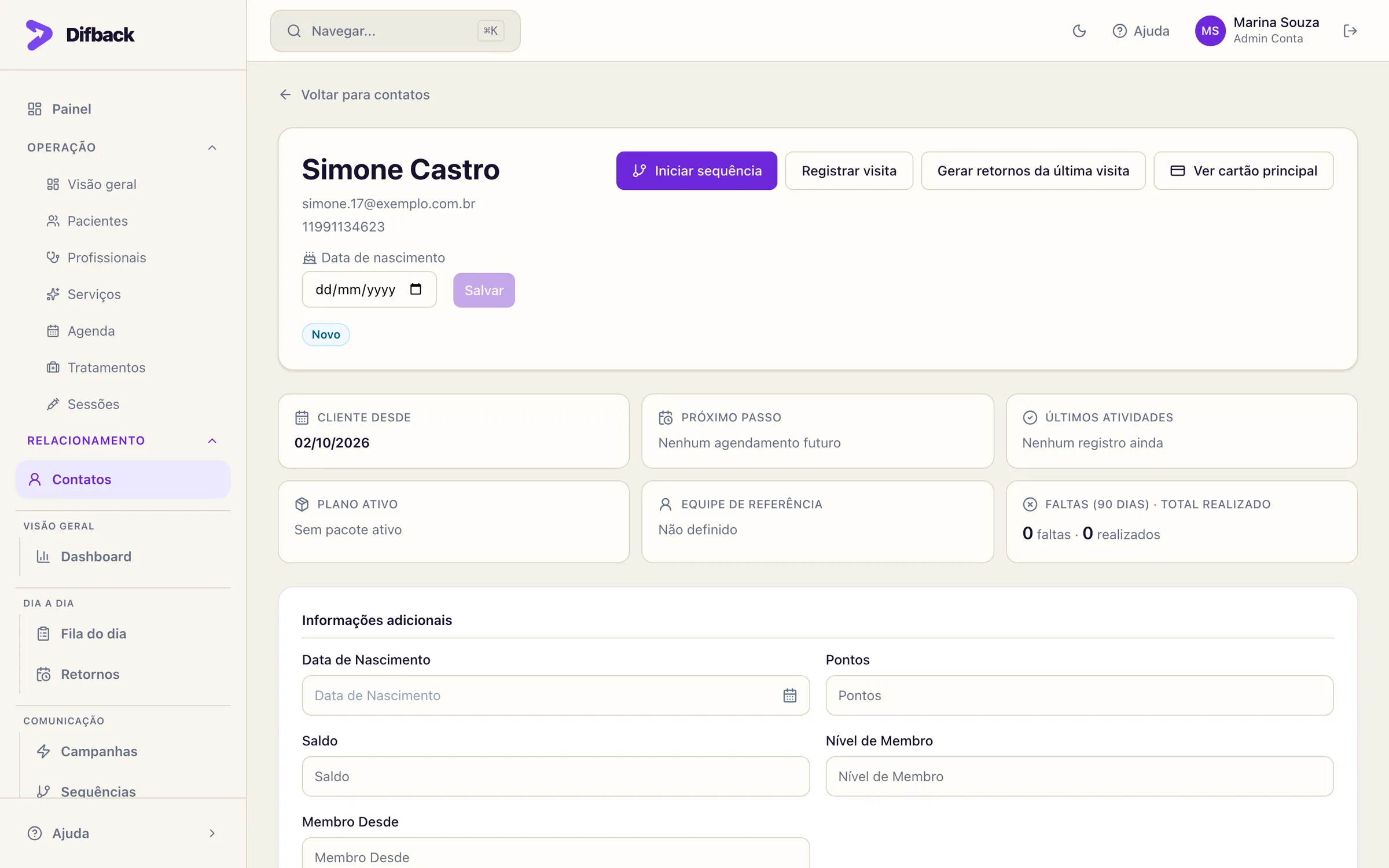
Task: Select Contatos in sidebar
Action: coord(123,479)
